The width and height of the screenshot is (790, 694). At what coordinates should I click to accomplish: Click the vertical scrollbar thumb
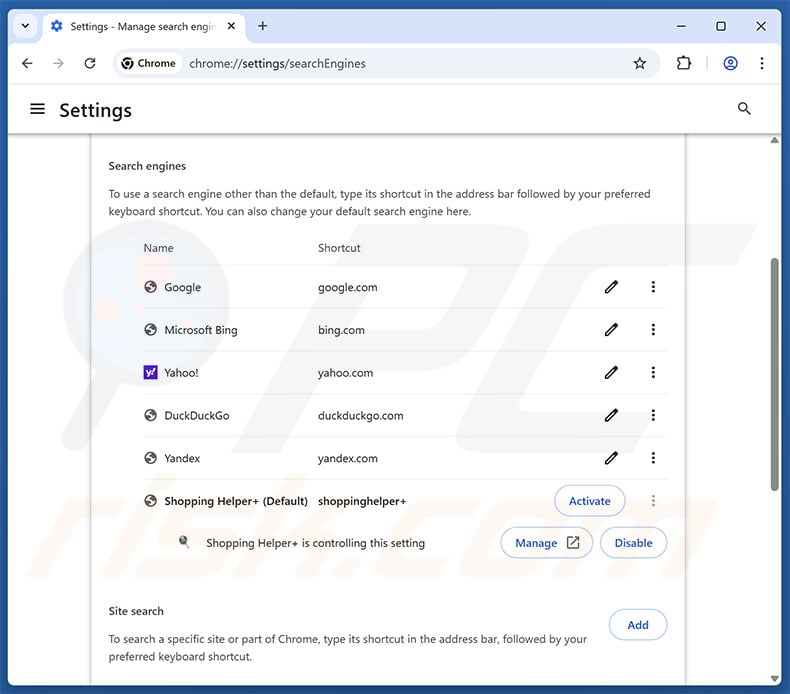(x=774, y=374)
